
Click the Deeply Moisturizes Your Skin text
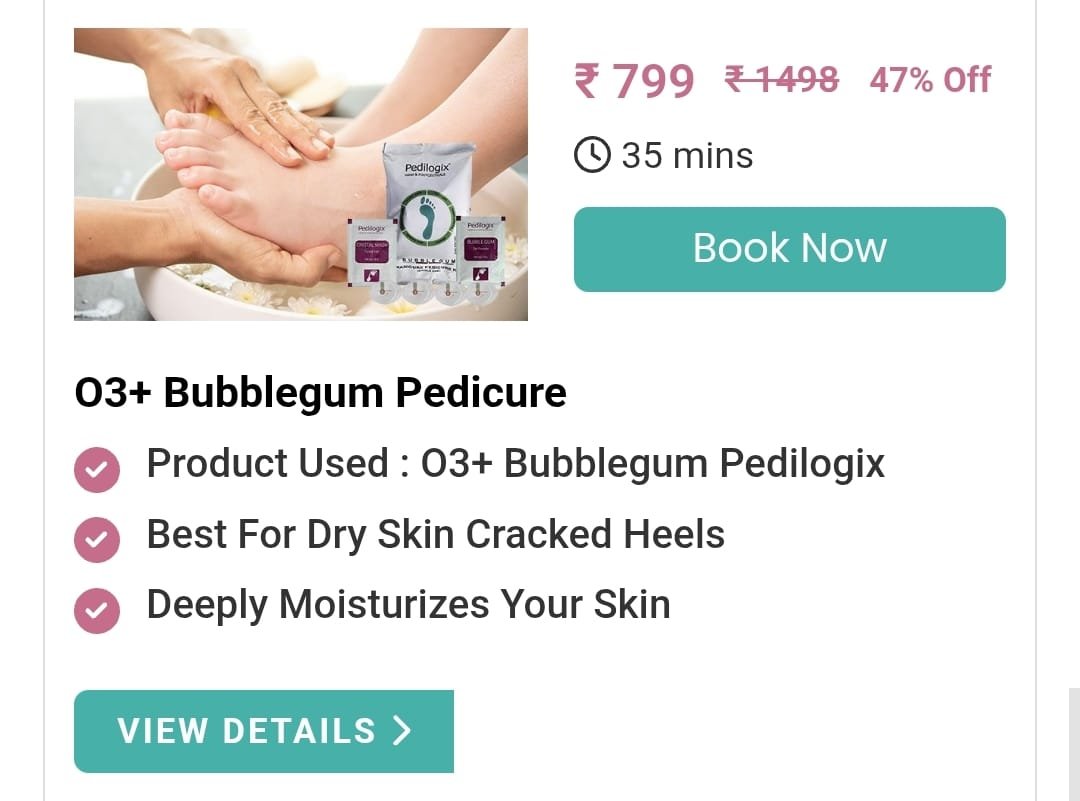[x=408, y=605]
